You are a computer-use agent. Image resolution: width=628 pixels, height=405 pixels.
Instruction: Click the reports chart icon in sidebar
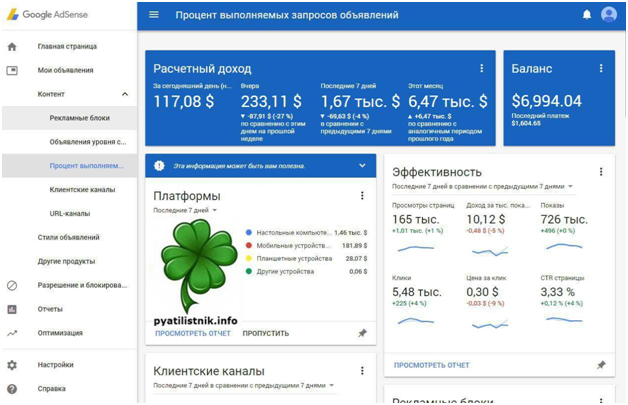click(x=12, y=309)
